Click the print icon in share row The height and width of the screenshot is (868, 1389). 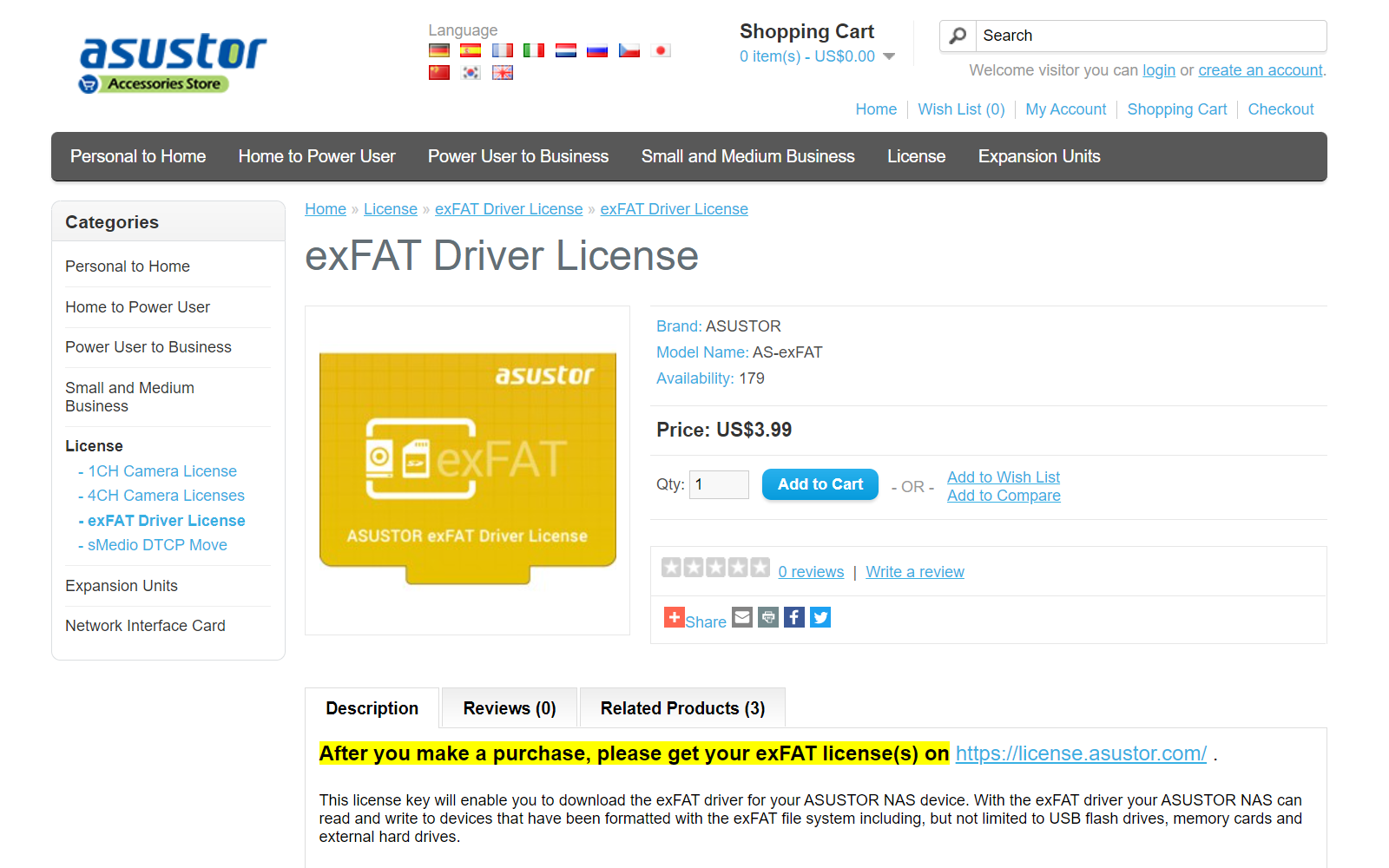[768, 617]
